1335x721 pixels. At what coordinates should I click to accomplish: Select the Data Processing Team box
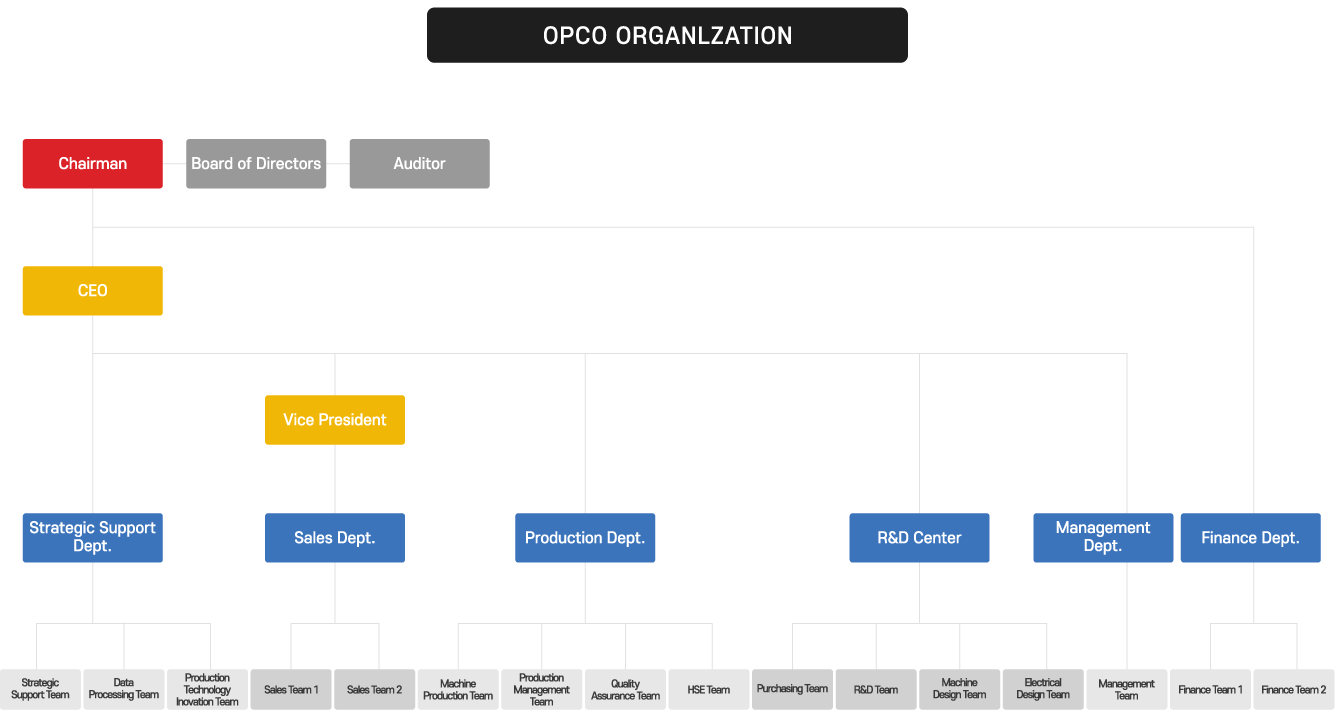point(123,689)
